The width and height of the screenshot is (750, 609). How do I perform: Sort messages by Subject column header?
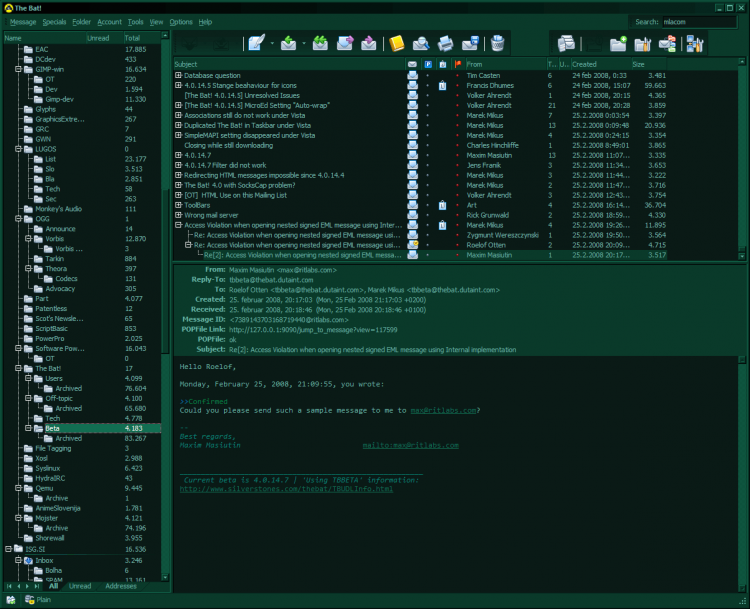[289, 64]
